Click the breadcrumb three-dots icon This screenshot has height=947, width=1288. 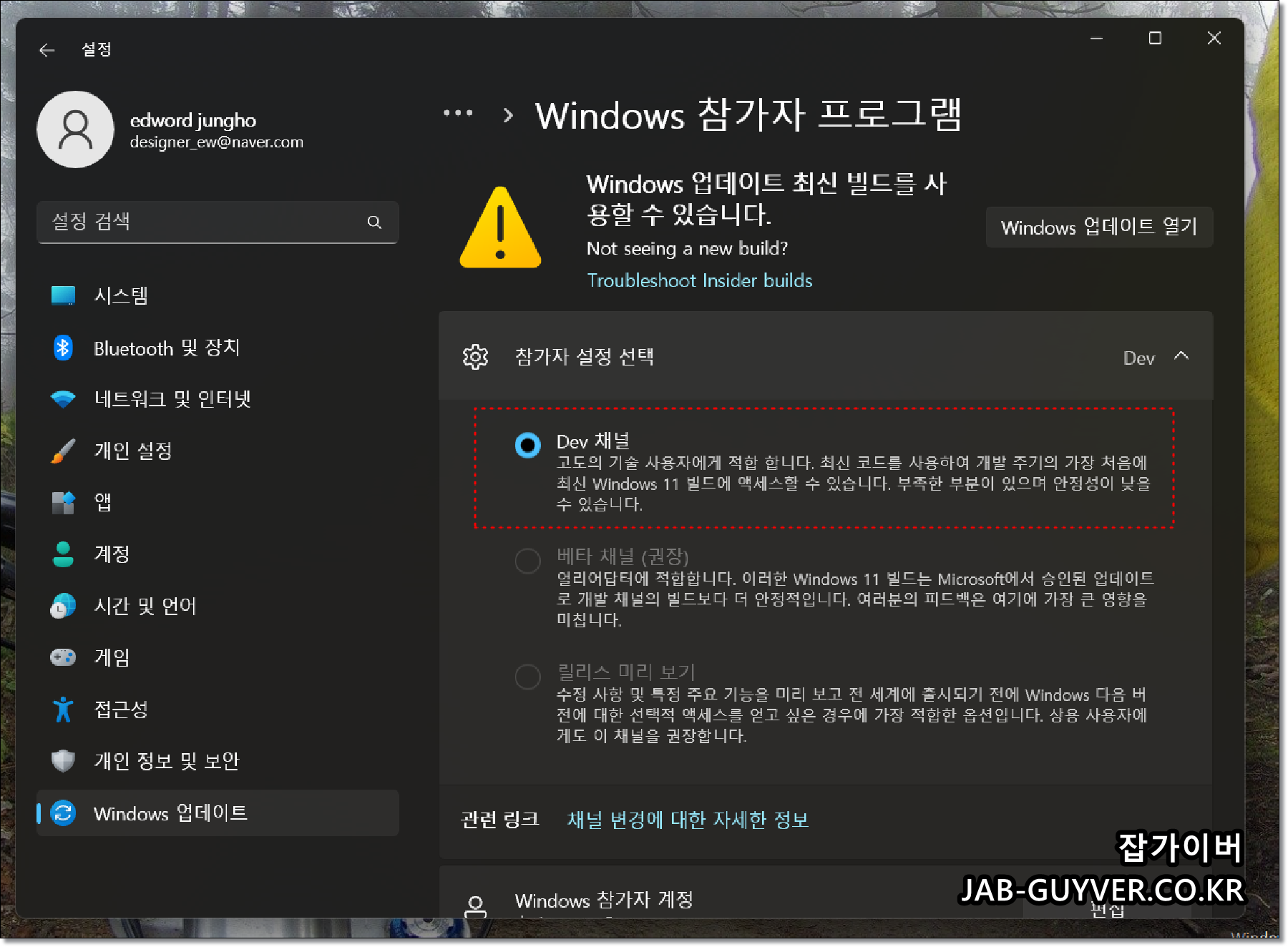458,113
